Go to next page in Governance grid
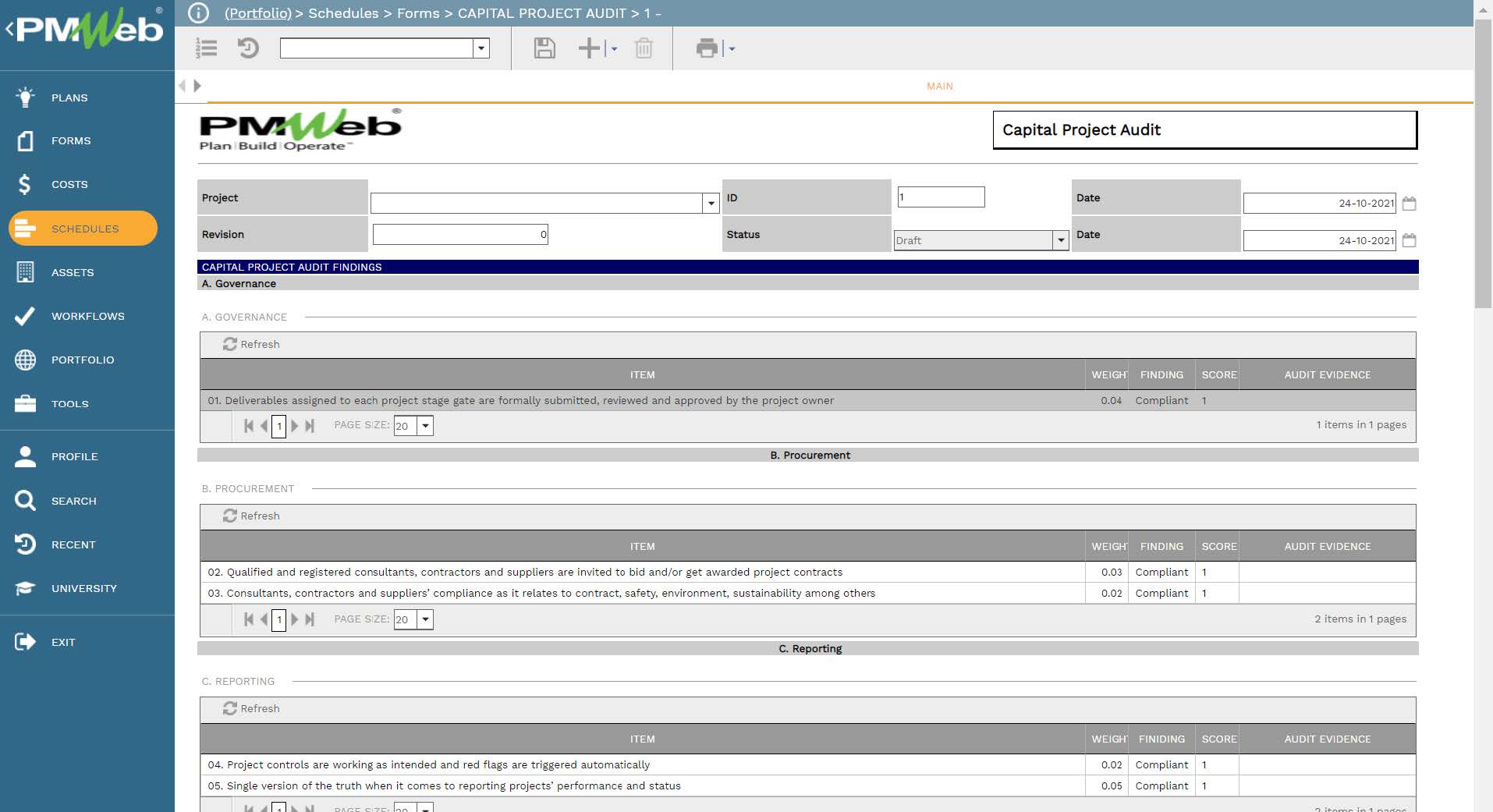The width and height of the screenshot is (1493, 812). coord(295,426)
